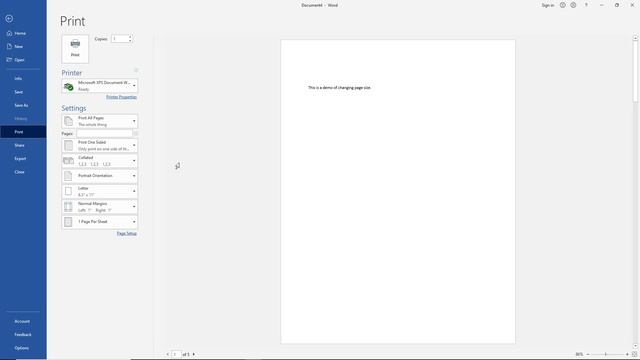The image size is (640, 360).
Task: Open the Printer selection dropdown
Action: coord(100,86)
